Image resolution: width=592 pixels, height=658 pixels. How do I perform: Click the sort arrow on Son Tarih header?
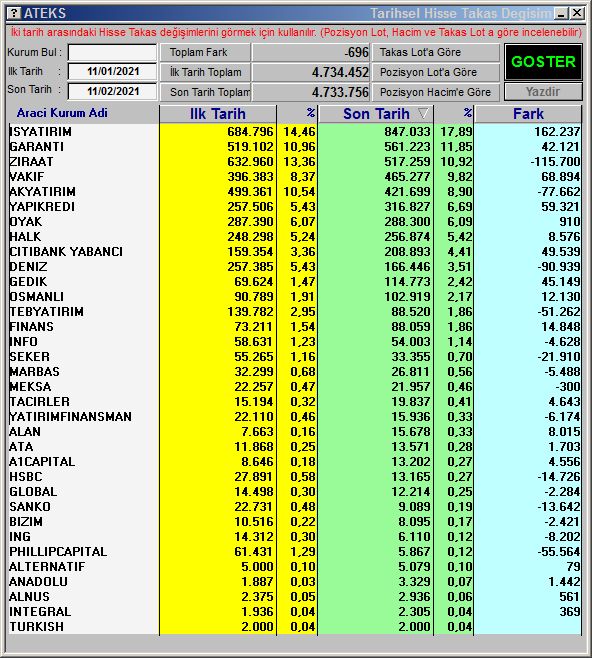coord(423,113)
